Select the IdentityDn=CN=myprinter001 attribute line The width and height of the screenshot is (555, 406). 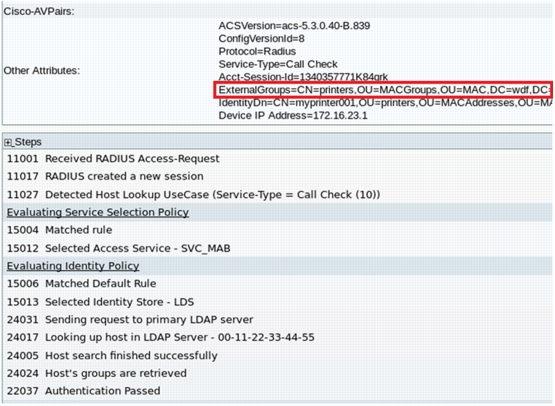[x=385, y=103]
